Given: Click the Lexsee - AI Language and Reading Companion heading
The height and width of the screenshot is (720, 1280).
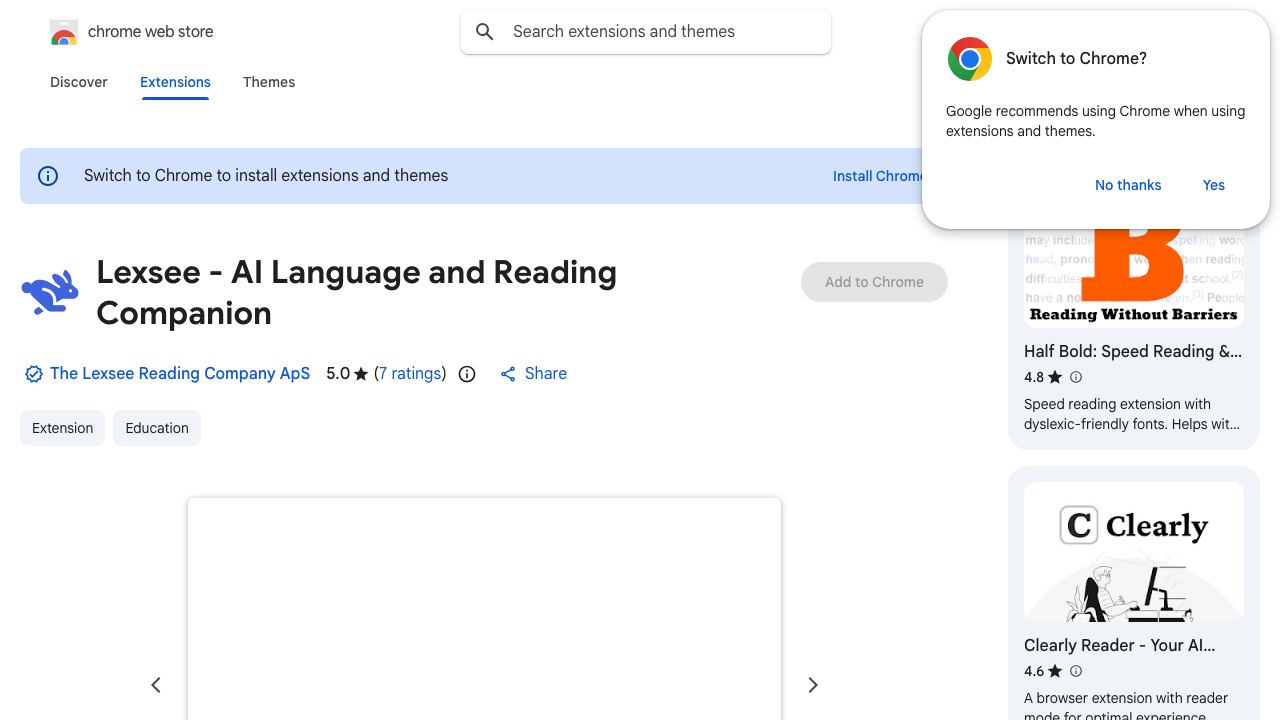Looking at the screenshot, I should (x=357, y=293).
